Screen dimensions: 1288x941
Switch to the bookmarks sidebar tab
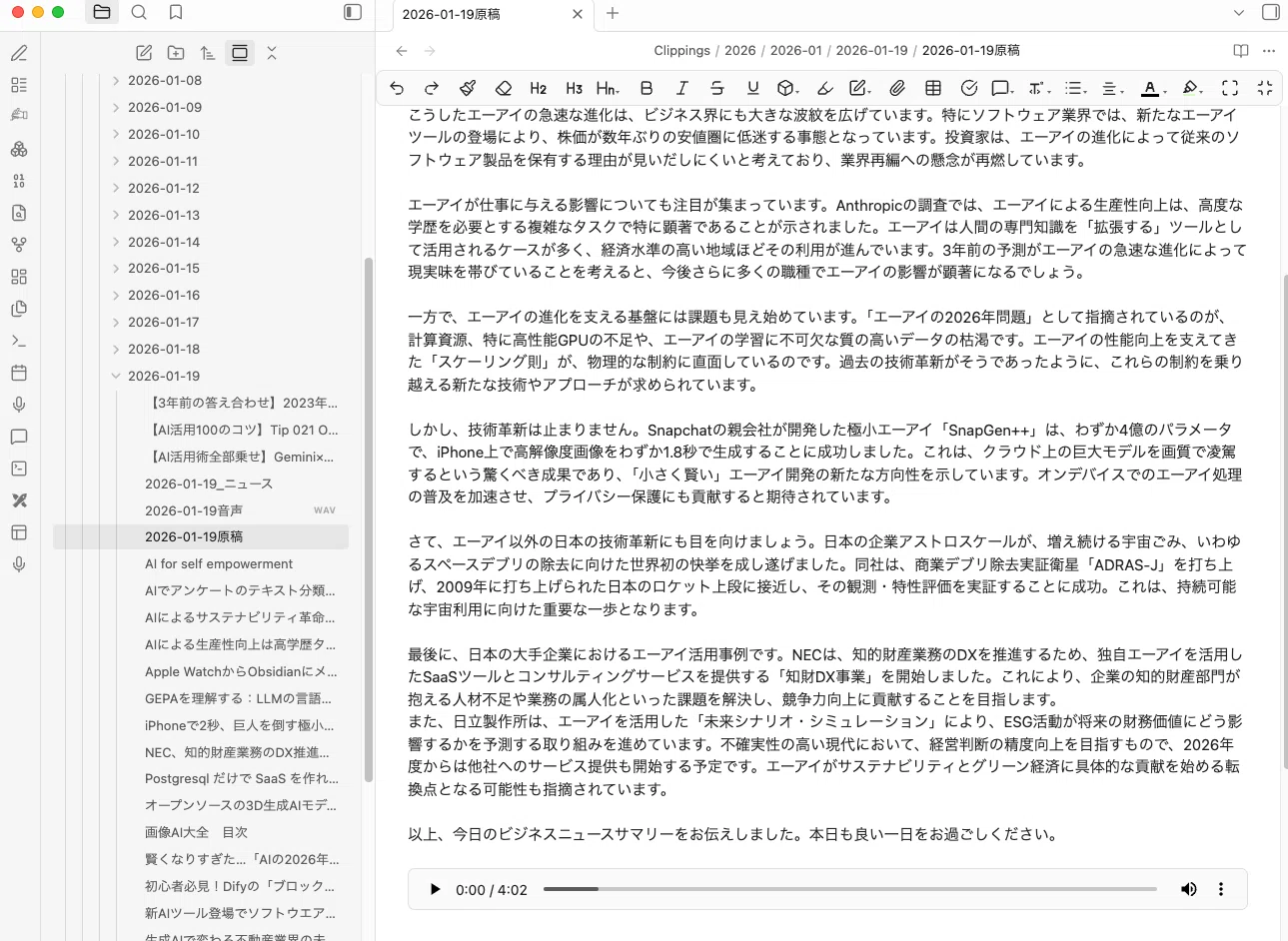(176, 13)
